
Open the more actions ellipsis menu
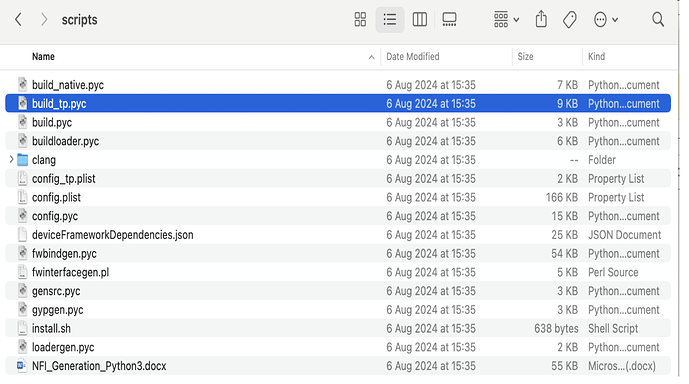606,20
